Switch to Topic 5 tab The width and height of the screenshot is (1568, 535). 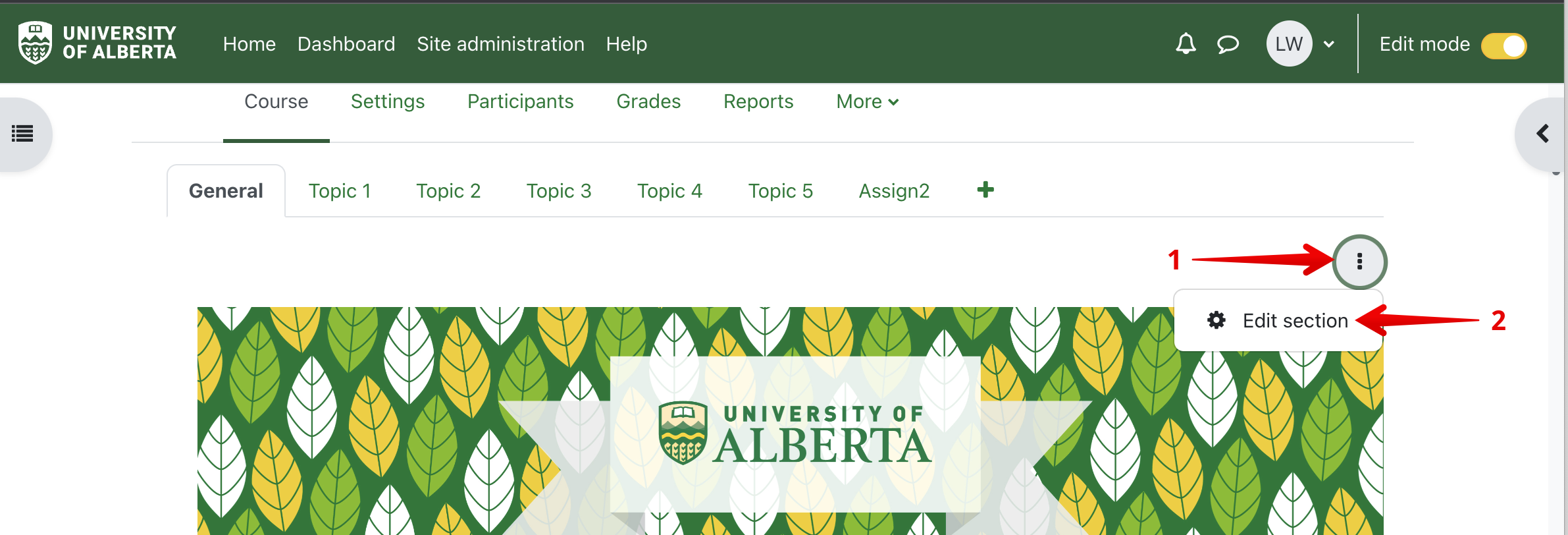781,191
